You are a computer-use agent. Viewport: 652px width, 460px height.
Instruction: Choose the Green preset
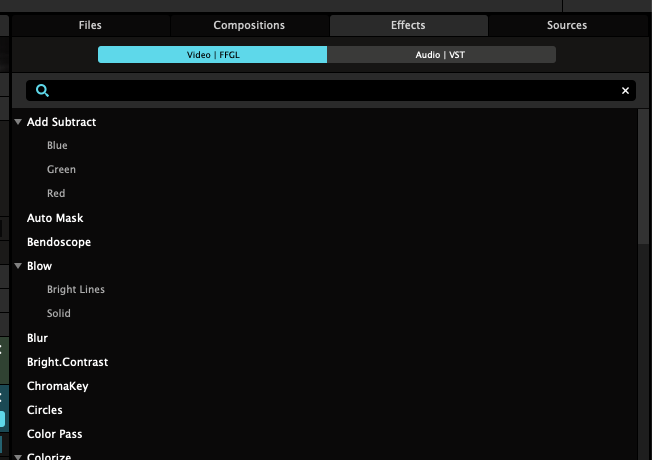coord(61,170)
